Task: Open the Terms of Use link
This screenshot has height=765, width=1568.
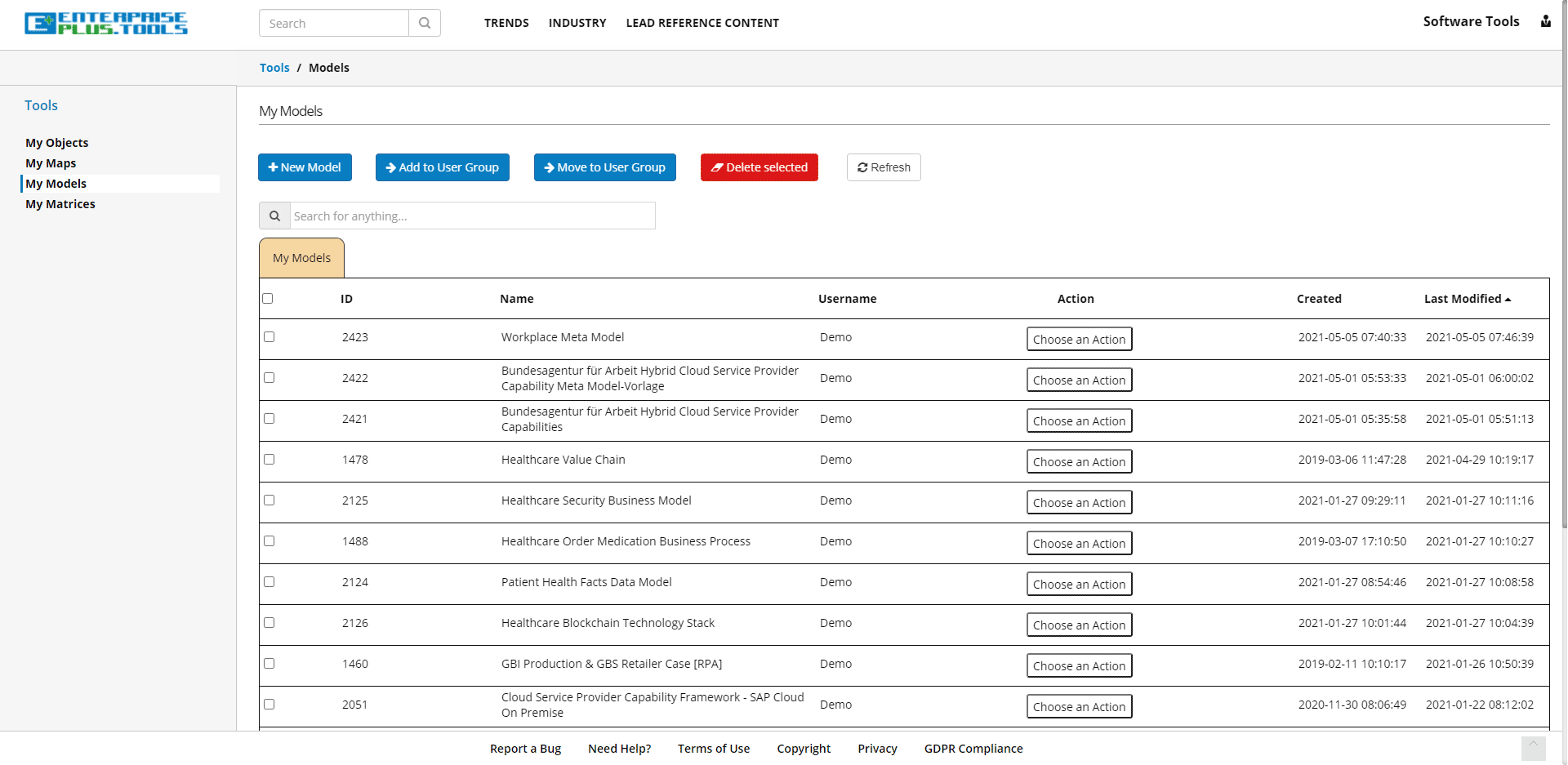Action: [x=713, y=749]
